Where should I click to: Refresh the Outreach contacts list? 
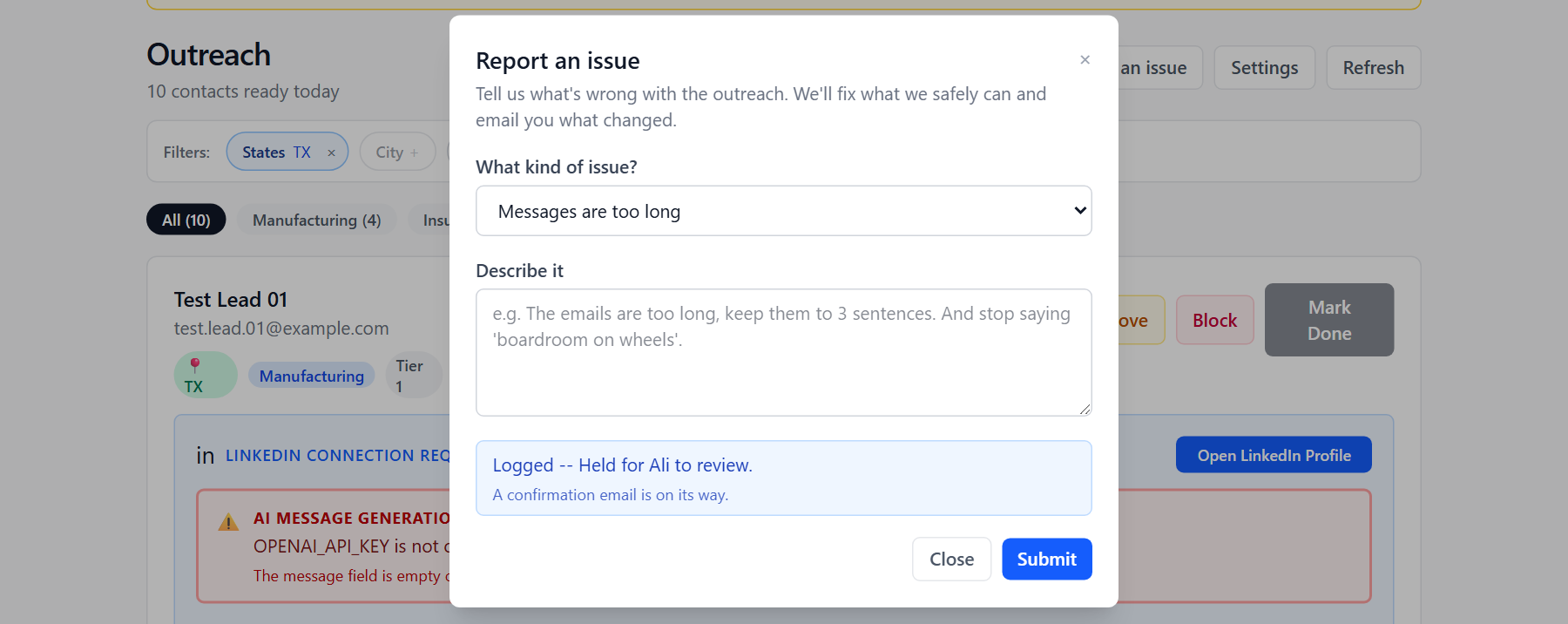tap(1373, 67)
